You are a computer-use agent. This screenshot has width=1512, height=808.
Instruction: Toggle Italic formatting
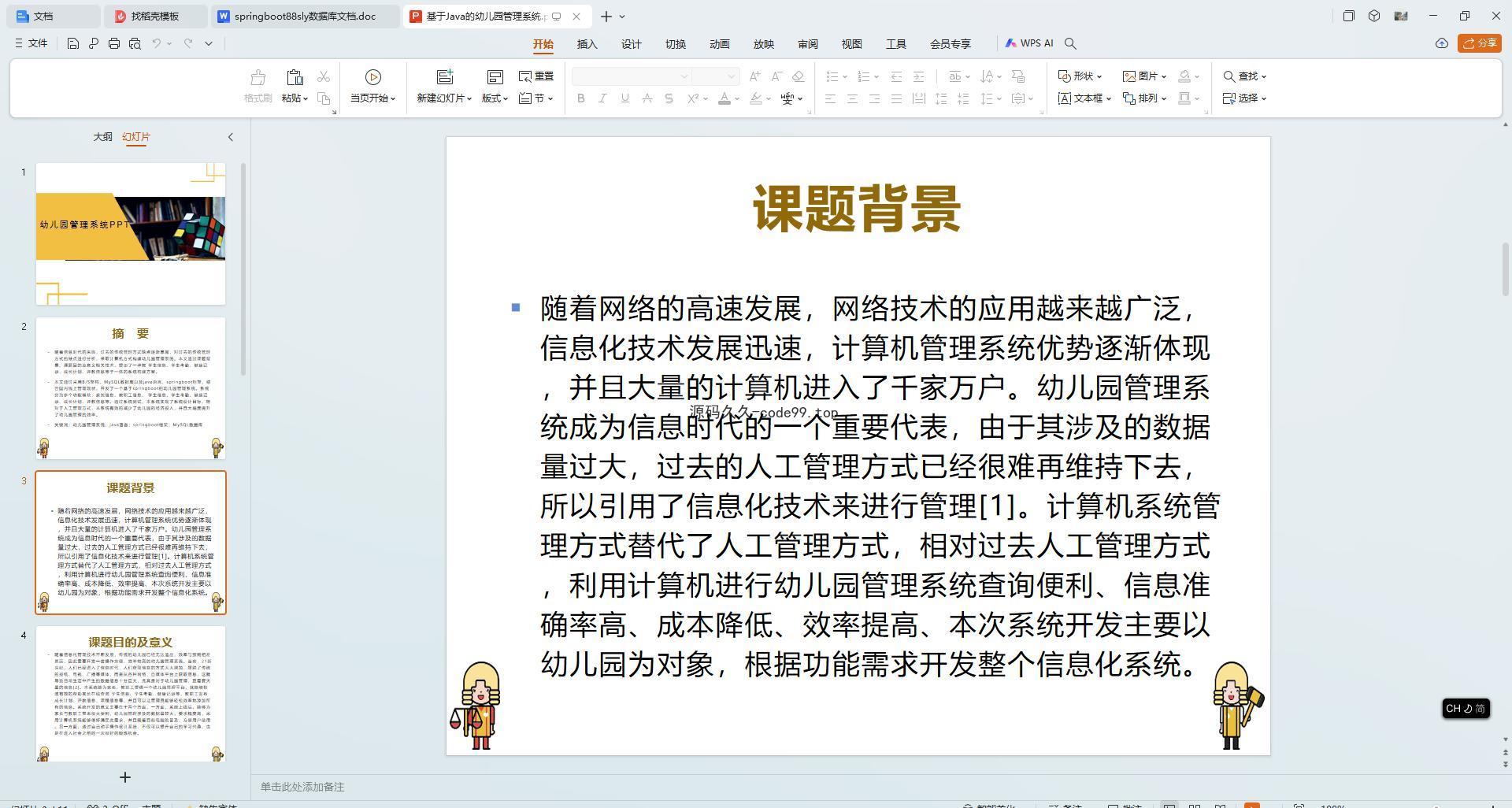(x=602, y=98)
